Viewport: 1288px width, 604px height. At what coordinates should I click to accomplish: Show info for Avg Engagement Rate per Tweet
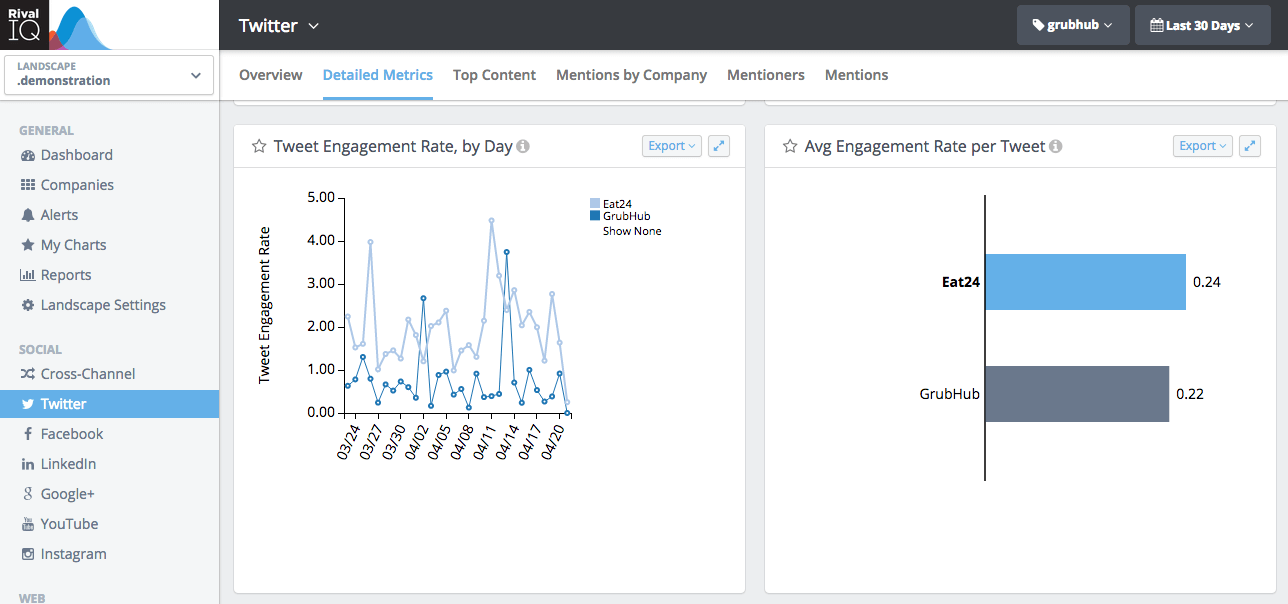tap(1056, 146)
